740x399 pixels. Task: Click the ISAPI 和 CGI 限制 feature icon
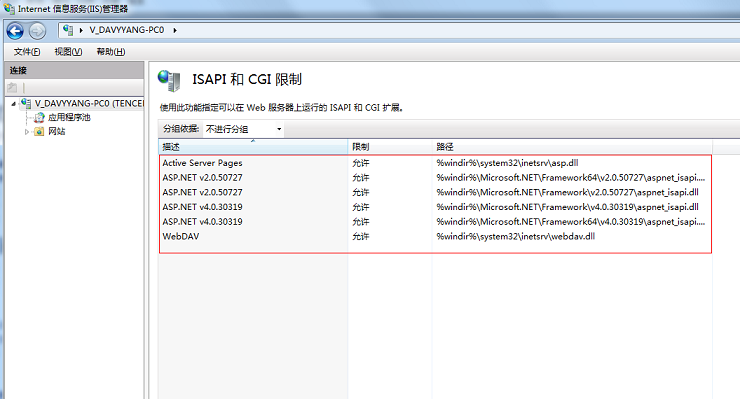click(169, 80)
